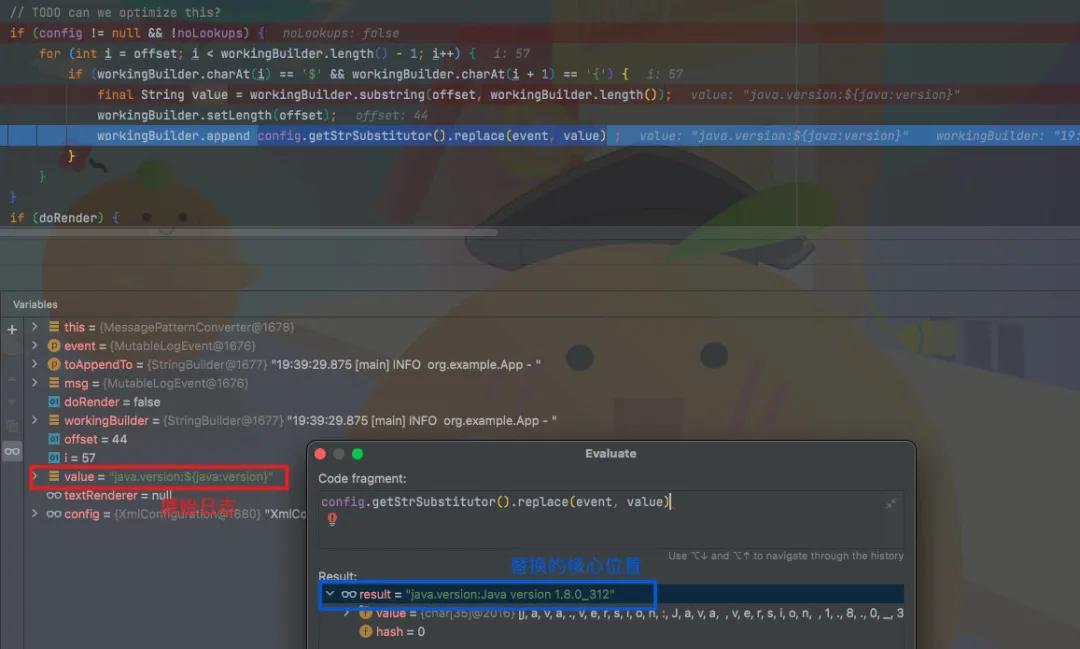Click the watch glasses icon beside textRenderer
The height and width of the screenshot is (649, 1080).
click(x=54, y=495)
